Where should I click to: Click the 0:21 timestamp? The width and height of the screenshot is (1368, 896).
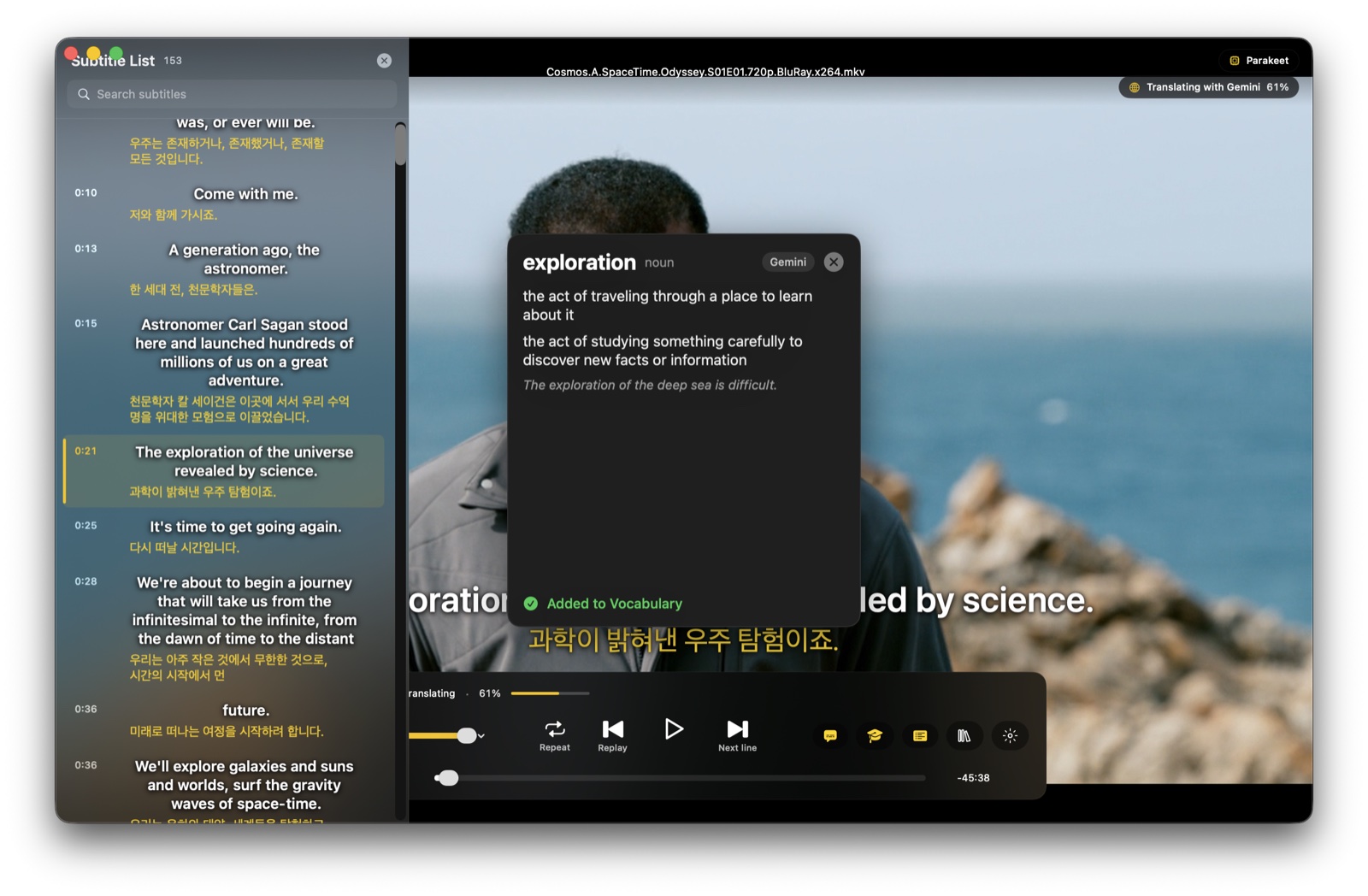[x=85, y=451]
